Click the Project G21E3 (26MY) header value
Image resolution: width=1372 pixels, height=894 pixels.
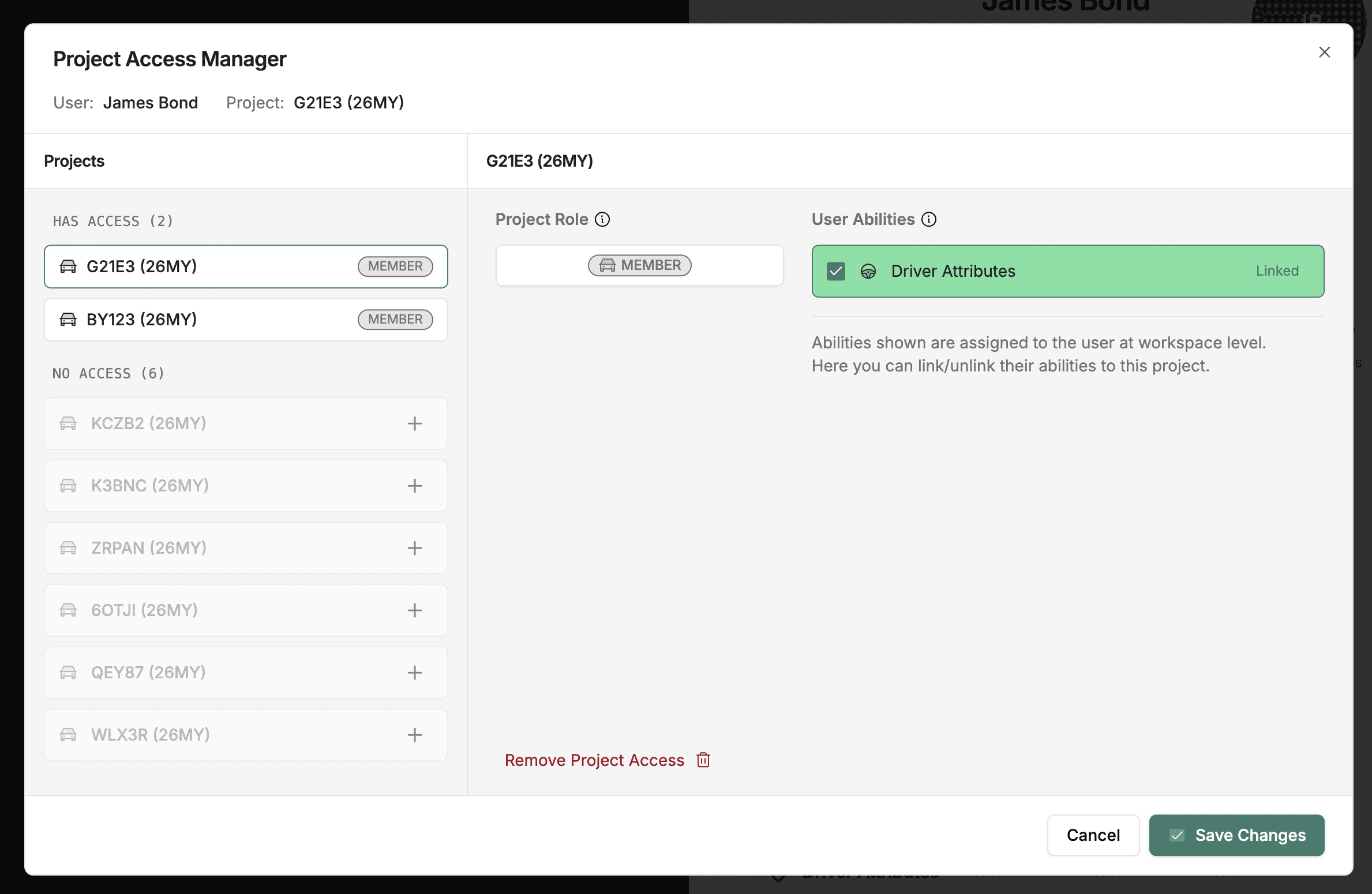[x=349, y=103]
